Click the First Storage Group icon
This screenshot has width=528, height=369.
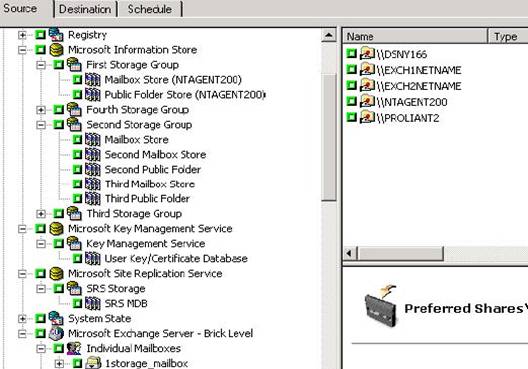coord(74,65)
